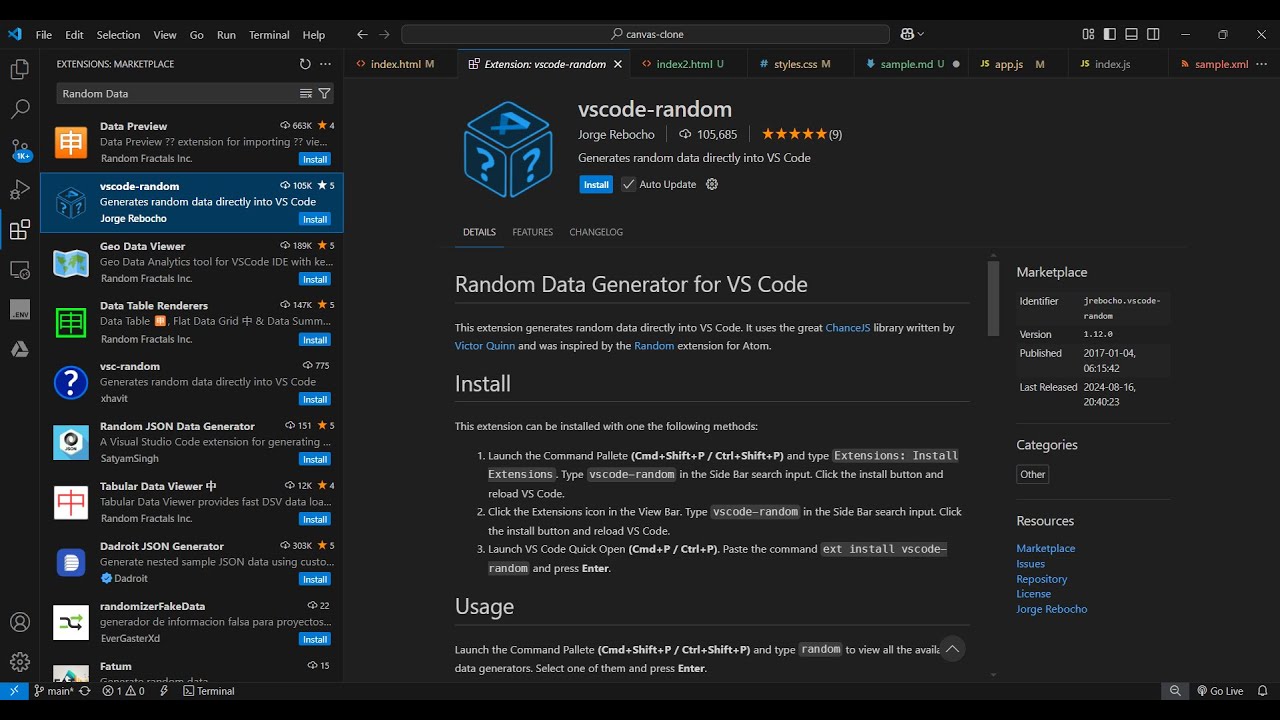Open notifications bell in status bar
This screenshot has height=720, width=1280.
(1262, 691)
